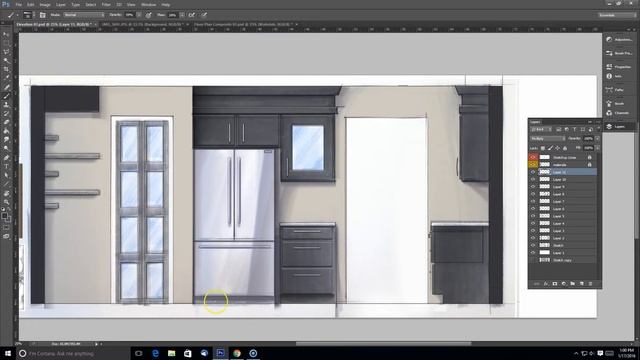Viewport: 640px width, 360px height.
Task: Open the Channels panel
Action: (619, 113)
